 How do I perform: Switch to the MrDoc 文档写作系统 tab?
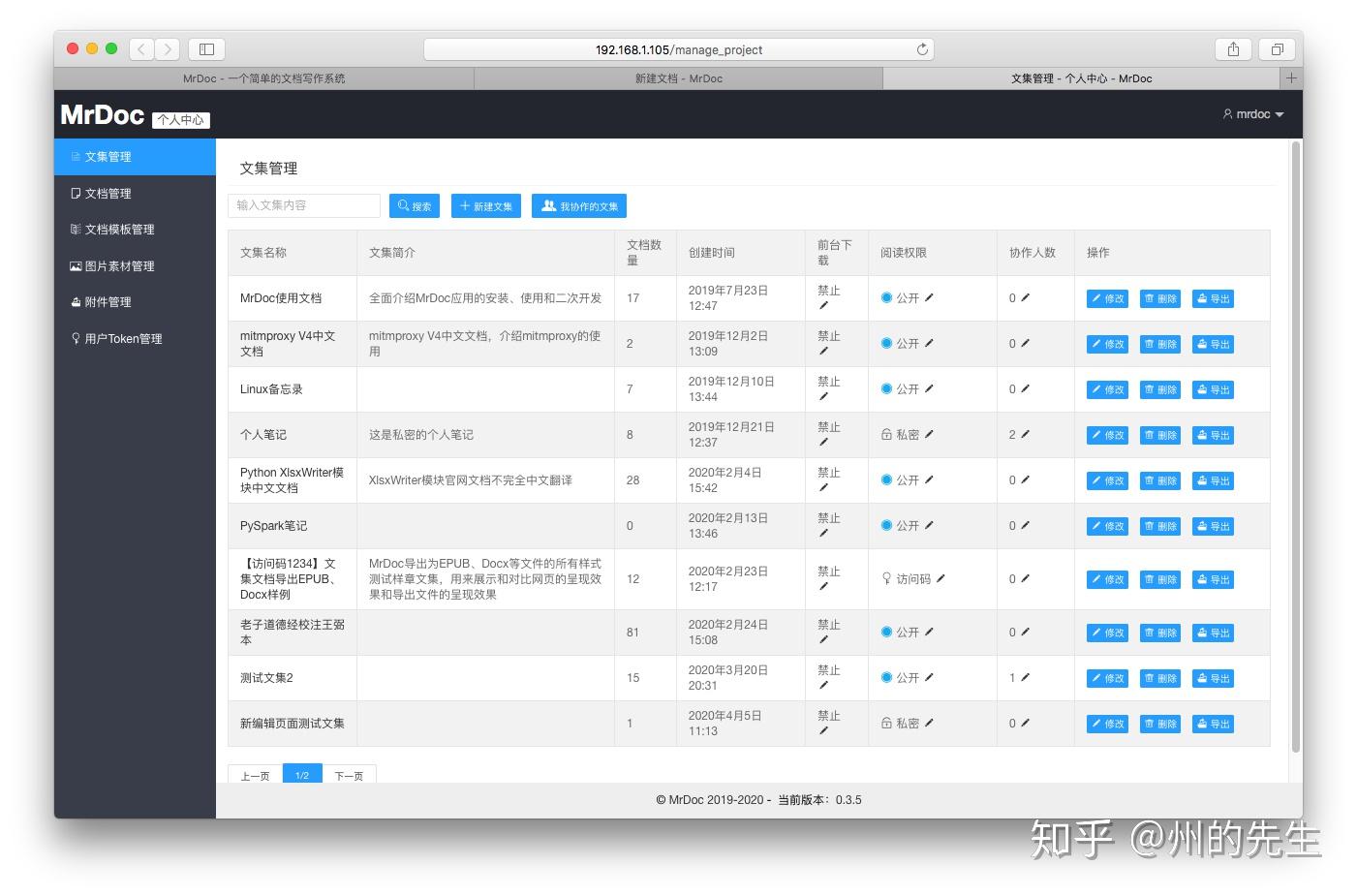coord(263,78)
